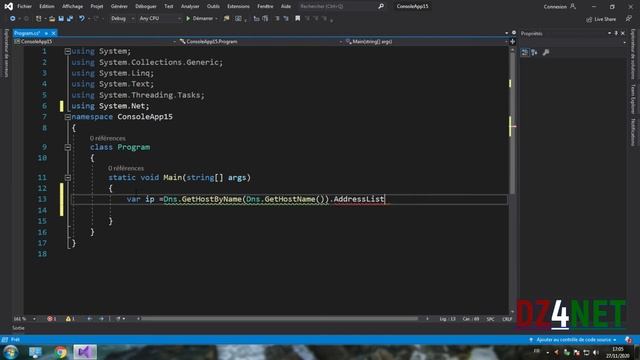Open the Debug configuration dropdown
Screen dimensions: 640x360
click(122, 19)
